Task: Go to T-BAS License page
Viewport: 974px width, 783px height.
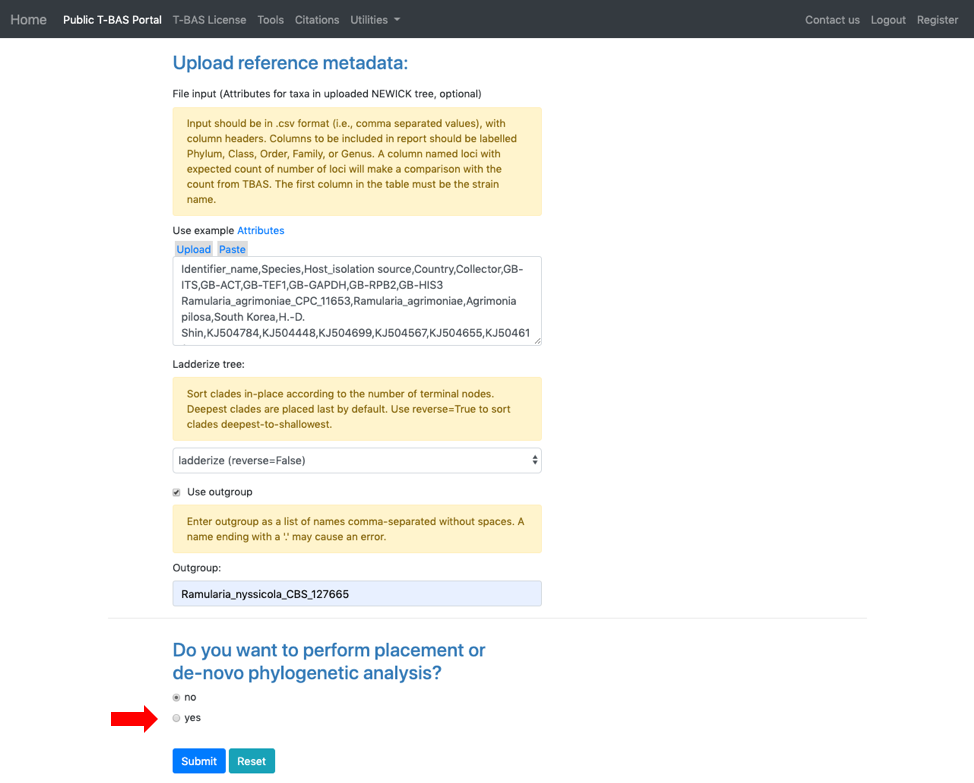Action: [x=209, y=20]
